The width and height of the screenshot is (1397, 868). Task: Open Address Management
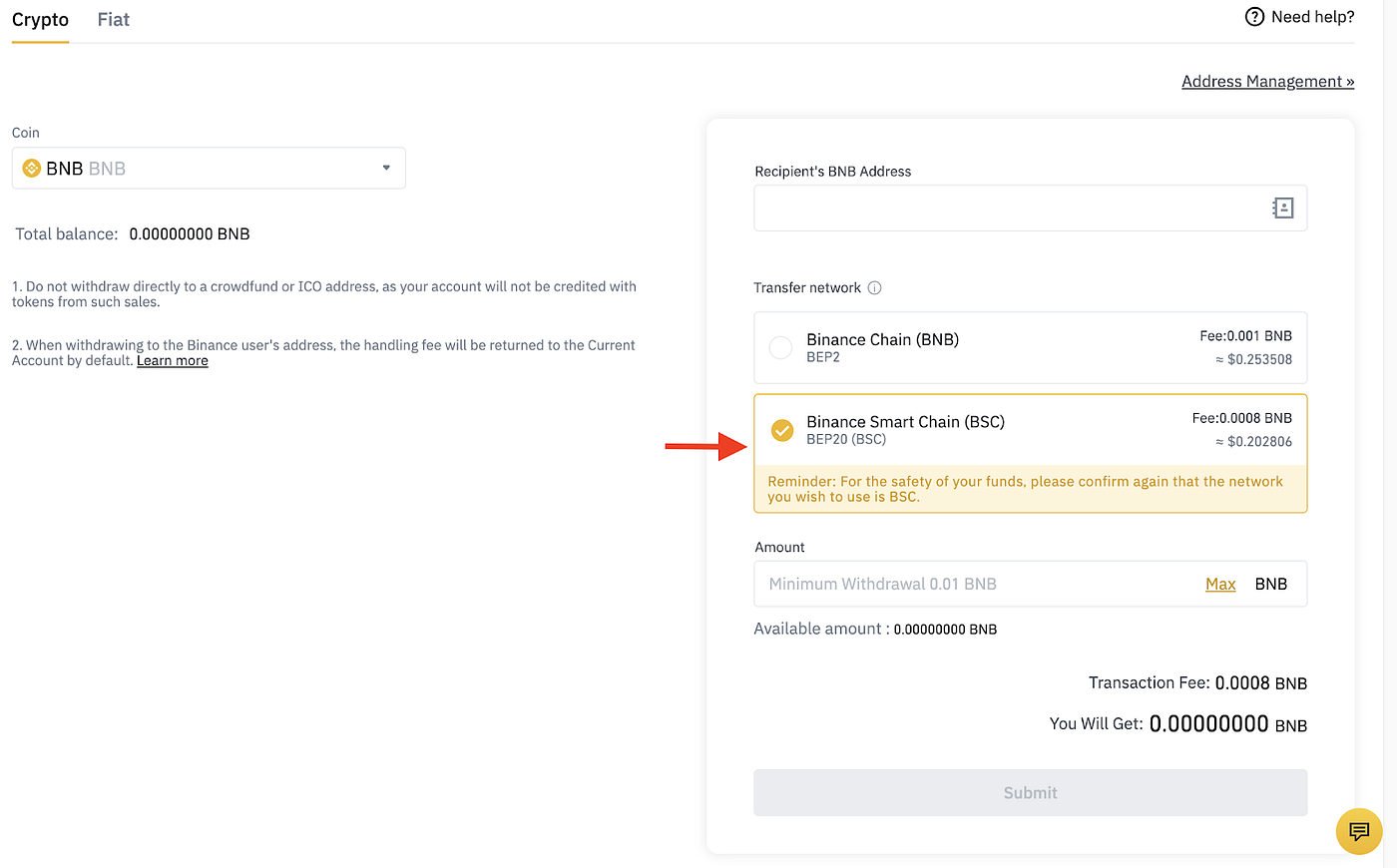[x=1267, y=81]
